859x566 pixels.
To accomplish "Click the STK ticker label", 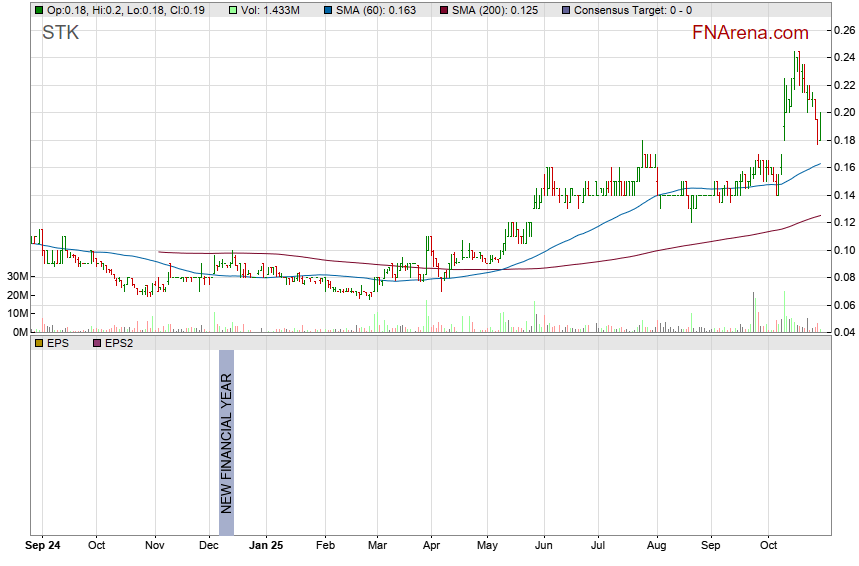I will pos(60,33).
